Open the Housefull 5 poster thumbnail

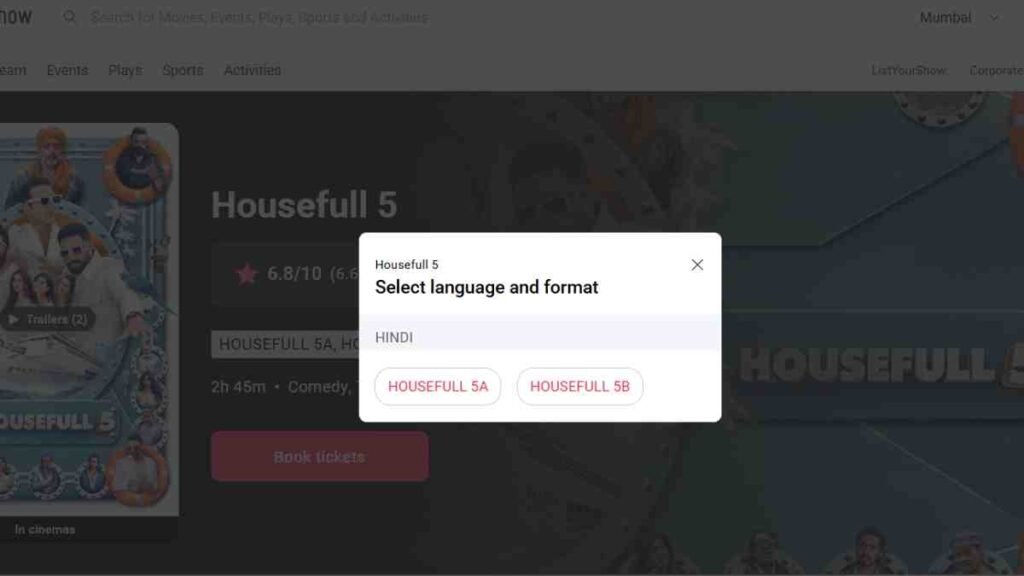[x=89, y=319]
